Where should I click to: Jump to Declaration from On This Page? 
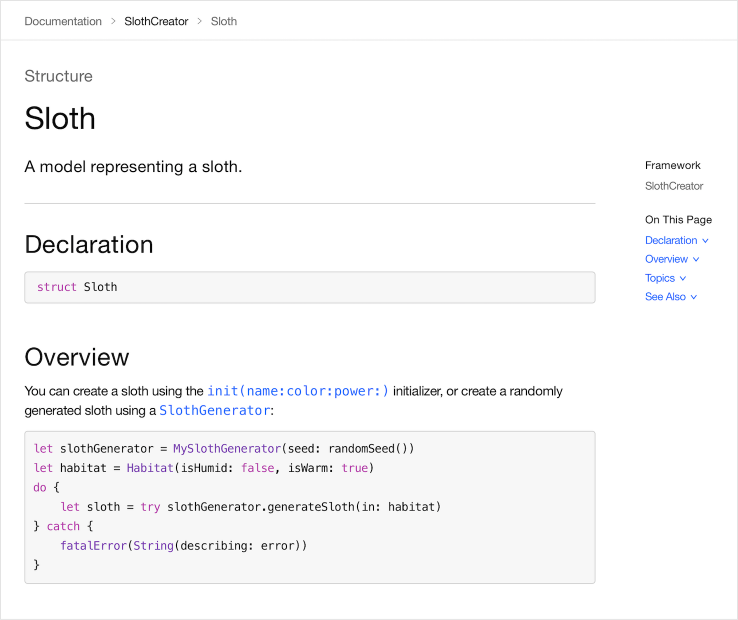(671, 240)
